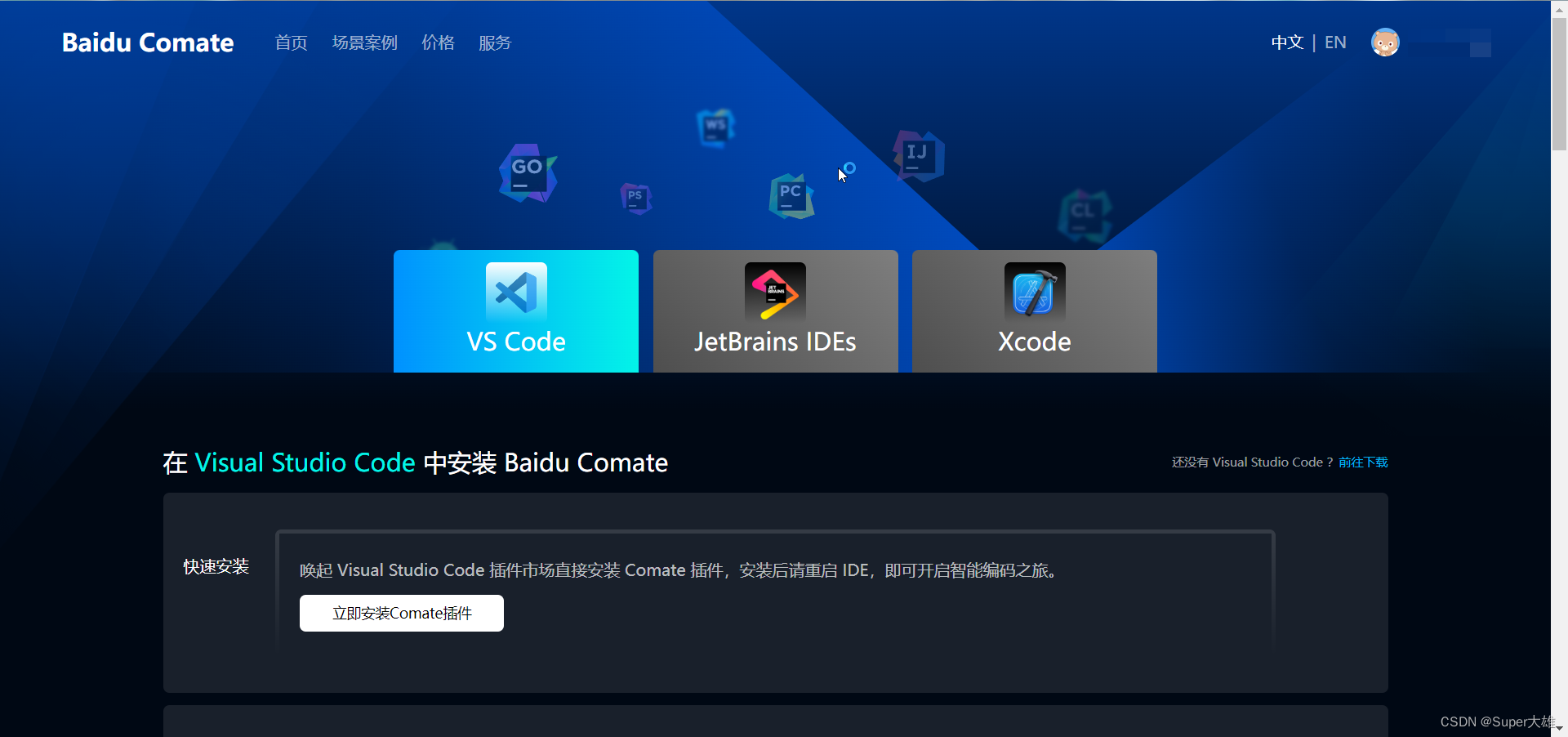Click the floating GoLand GO icon
This screenshot has height=737, width=1568.
[528, 173]
